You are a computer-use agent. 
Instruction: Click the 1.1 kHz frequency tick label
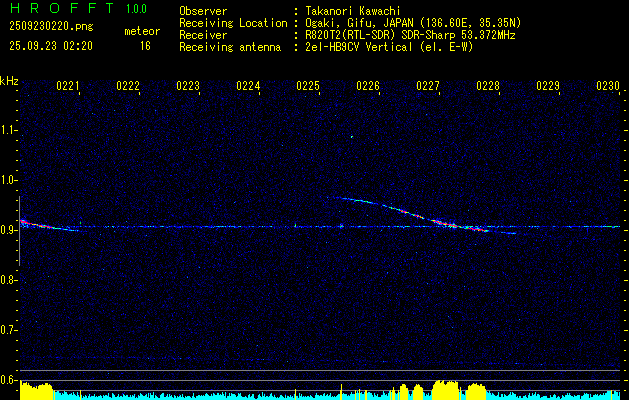tap(8, 130)
